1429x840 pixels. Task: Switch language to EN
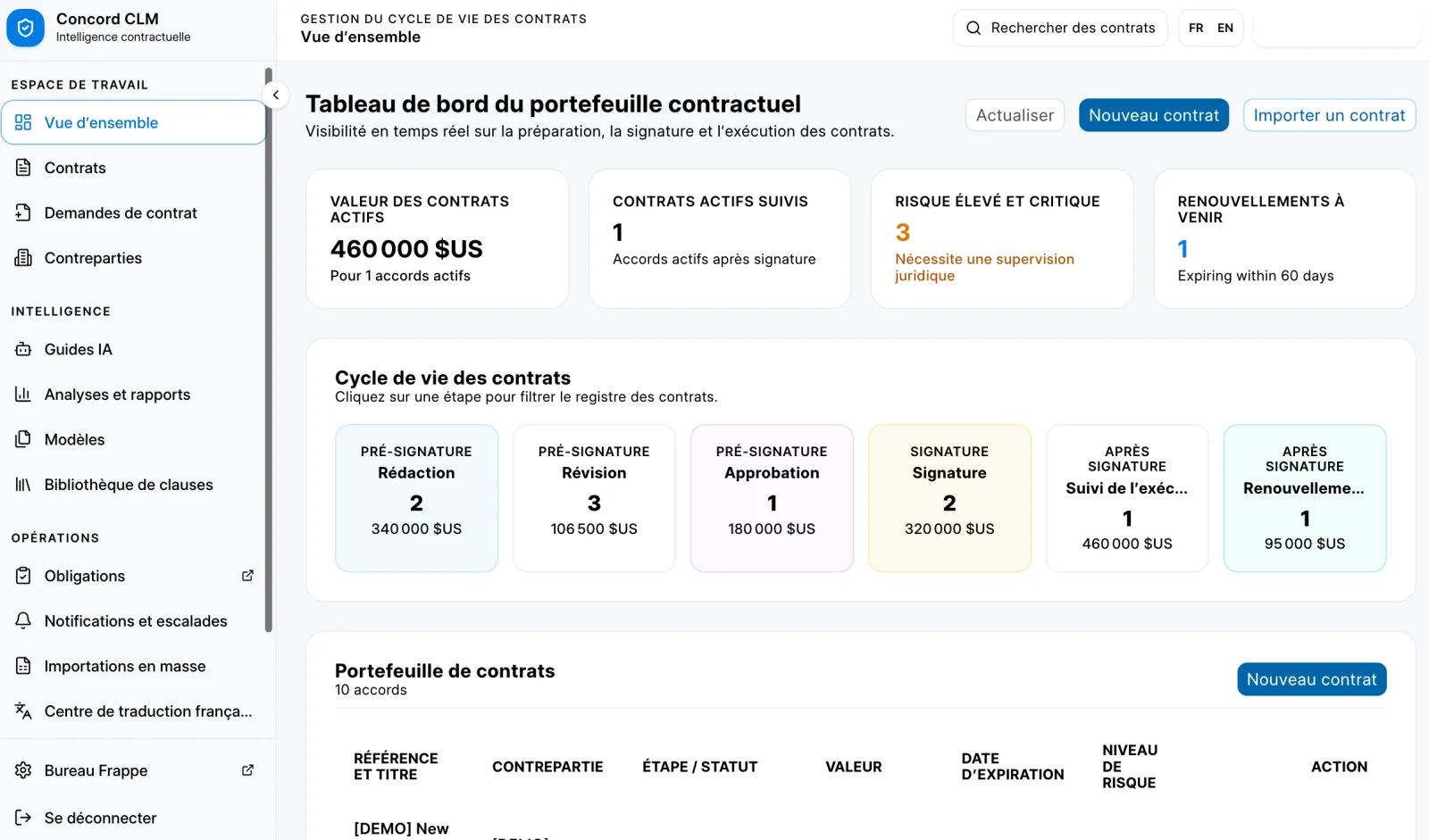1225,28
